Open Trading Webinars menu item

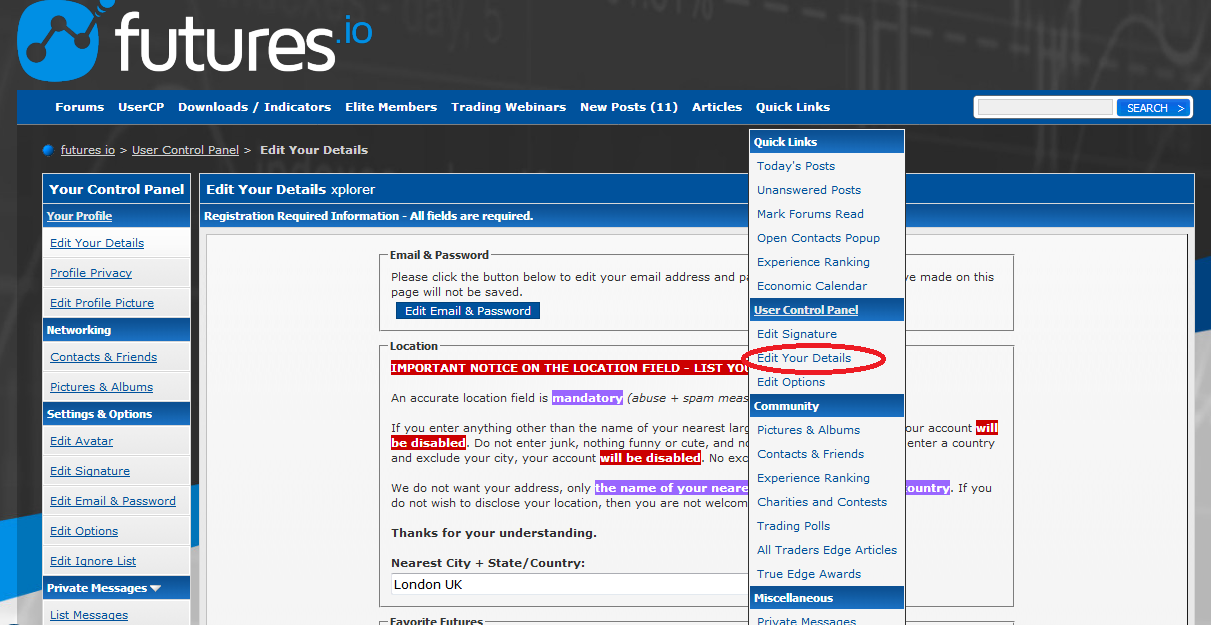pos(508,107)
